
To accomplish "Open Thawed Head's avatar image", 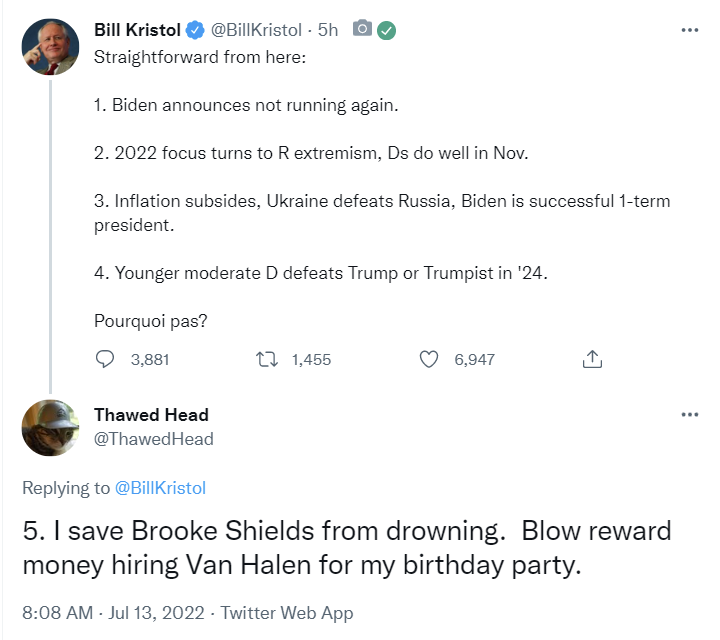I will click(50, 427).
